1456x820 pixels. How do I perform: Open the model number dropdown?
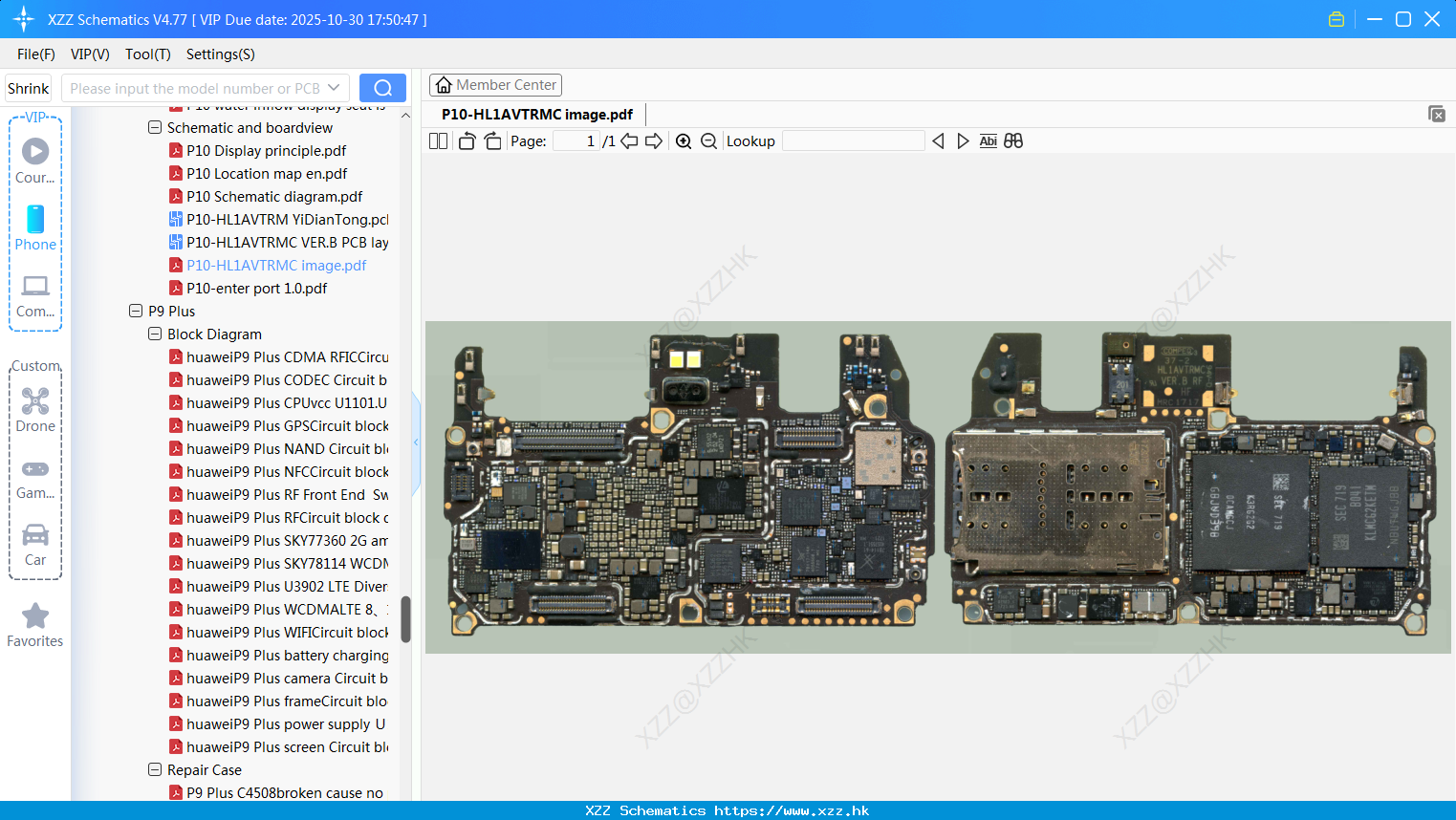click(x=334, y=87)
